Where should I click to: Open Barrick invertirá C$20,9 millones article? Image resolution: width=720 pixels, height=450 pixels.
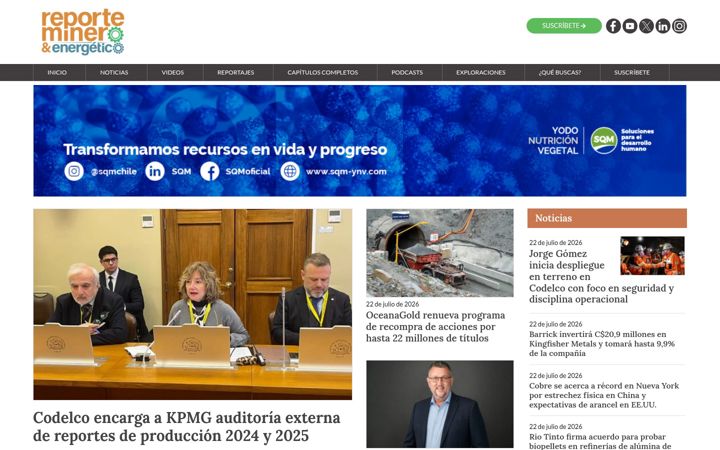[602, 343]
